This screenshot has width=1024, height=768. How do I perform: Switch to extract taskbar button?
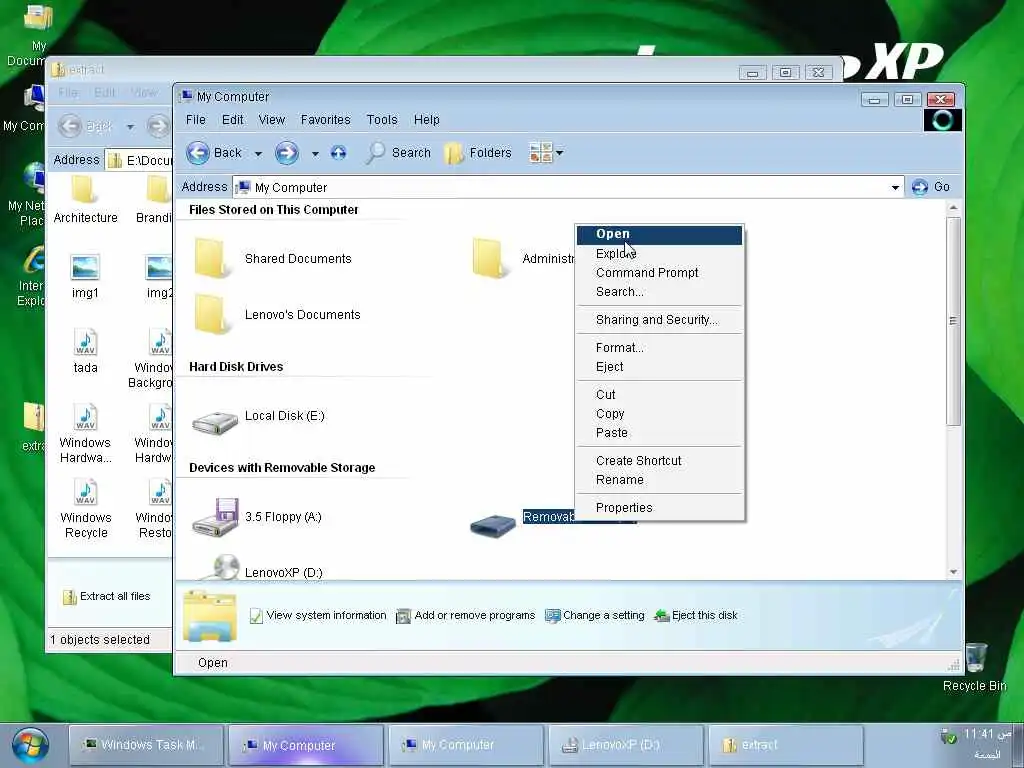tap(786, 745)
